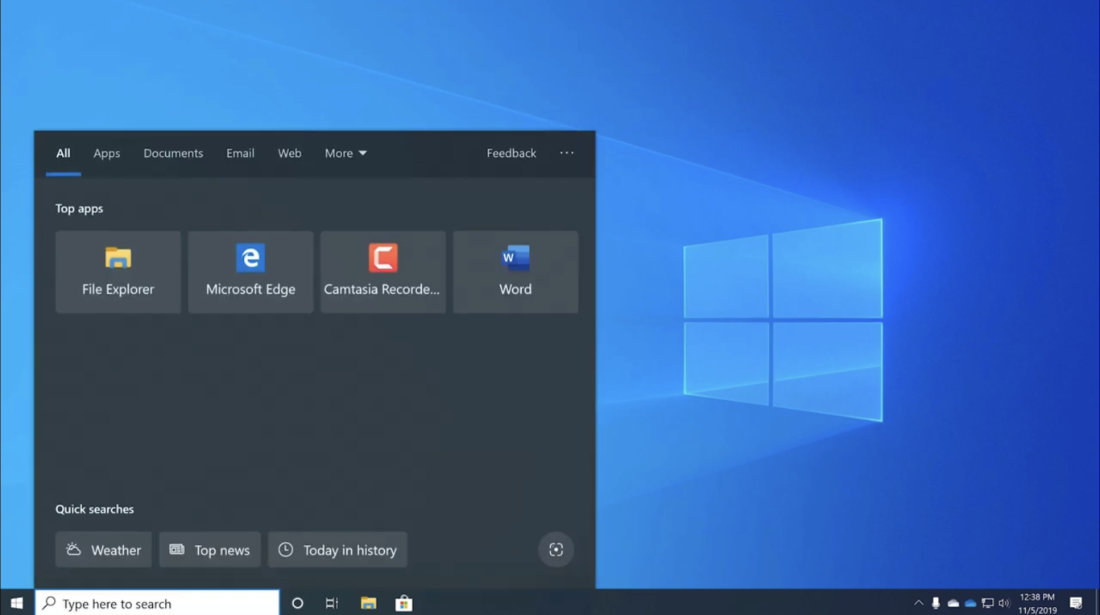Image resolution: width=1100 pixels, height=615 pixels.
Task: Switch to the Email tab
Action: 240,153
